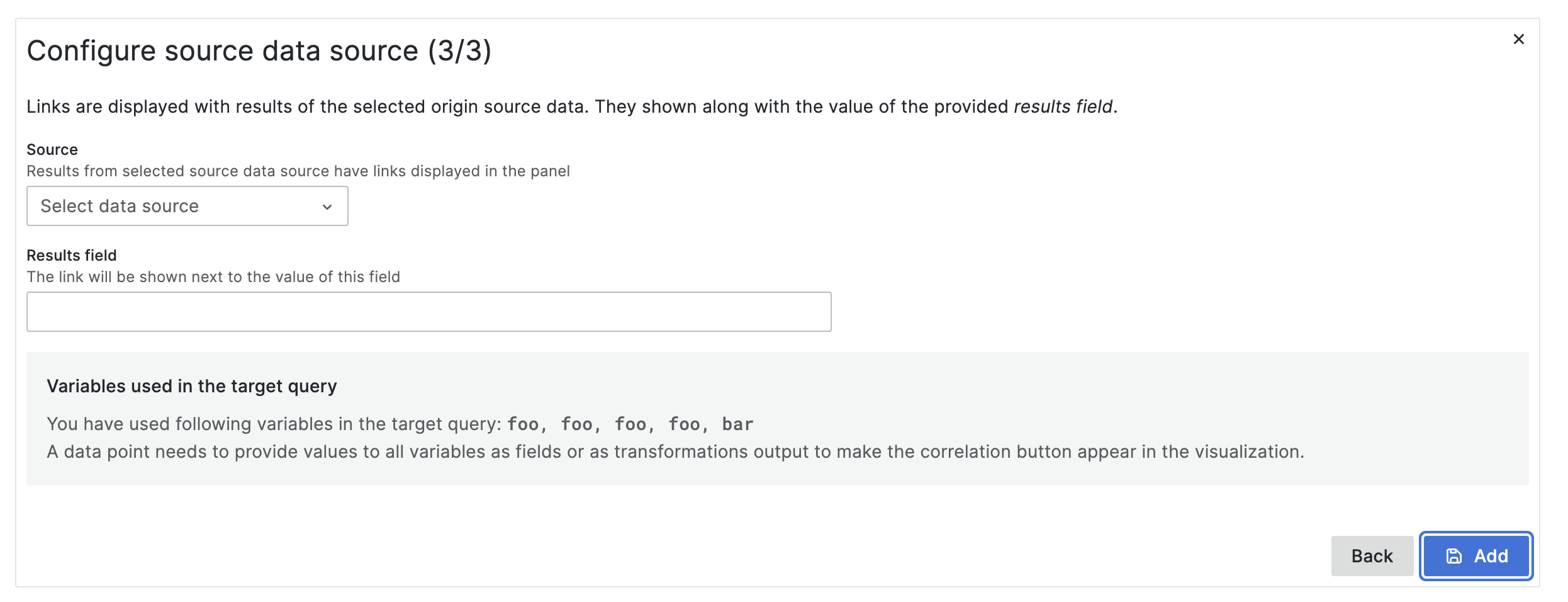Click the italic results field text
The height and width of the screenshot is (602, 1568).
[1063, 107]
